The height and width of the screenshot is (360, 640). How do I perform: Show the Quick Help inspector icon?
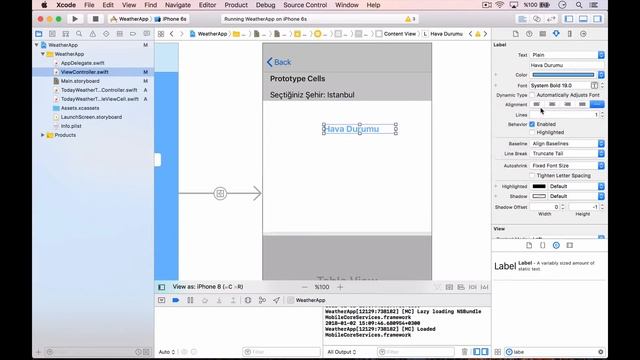pyautogui.click(x=529, y=34)
